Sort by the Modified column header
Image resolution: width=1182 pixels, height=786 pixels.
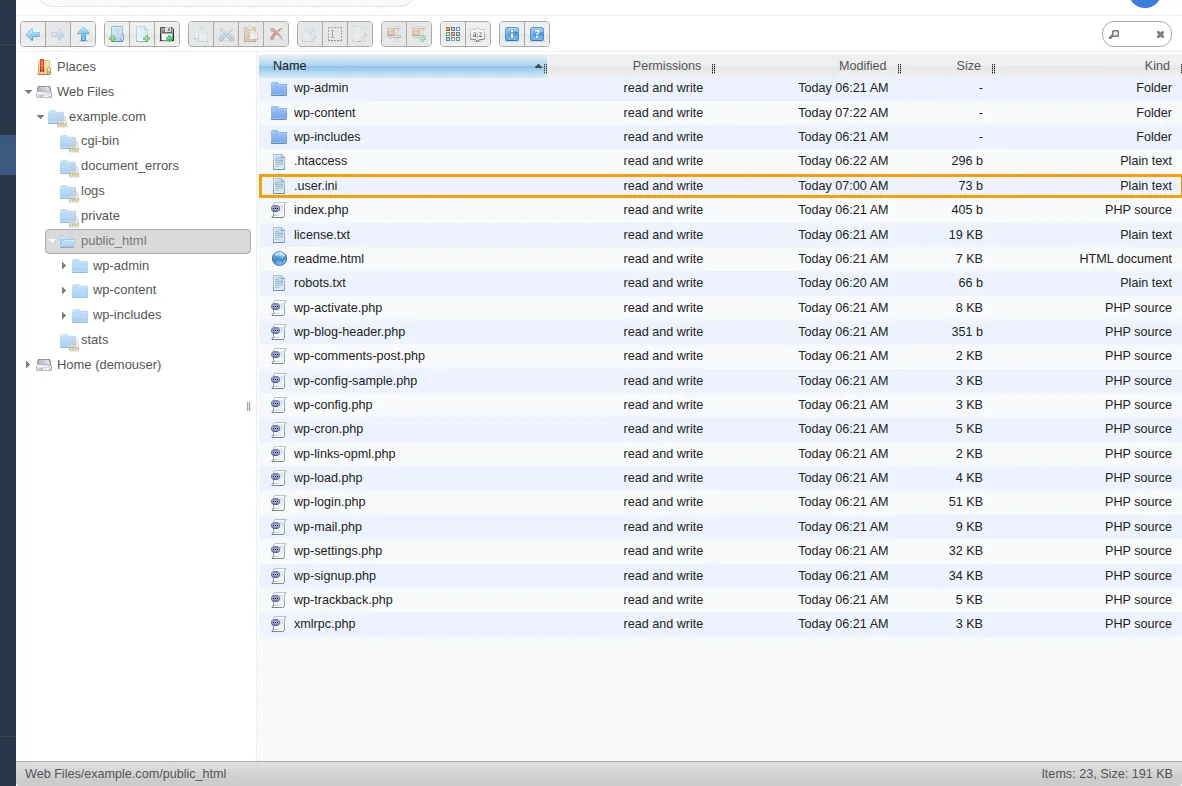tap(862, 66)
